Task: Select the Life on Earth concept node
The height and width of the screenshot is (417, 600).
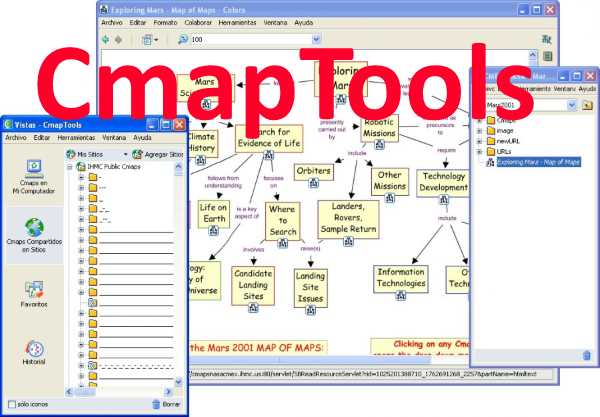Action: 214,213
